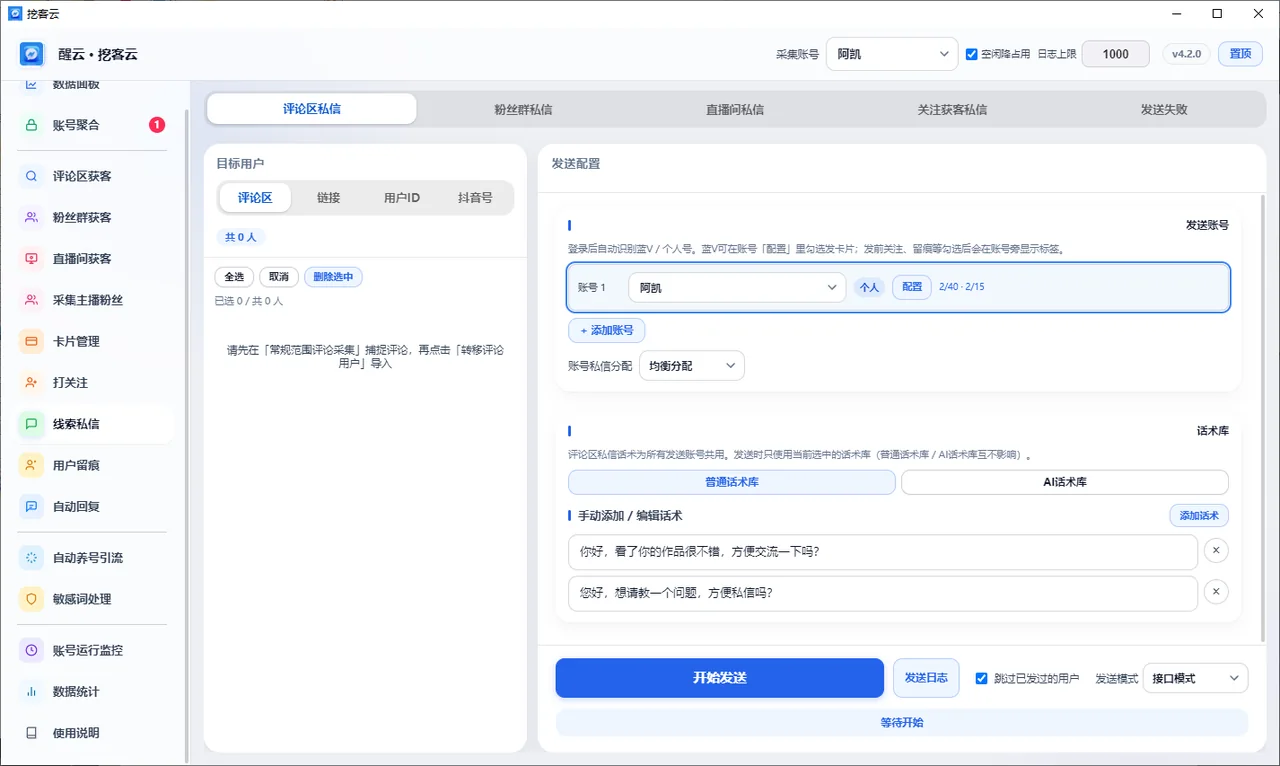Select the AI话术库 option
Image resolution: width=1280 pixels, height=766 pixels.
(x=1065, y=482)
